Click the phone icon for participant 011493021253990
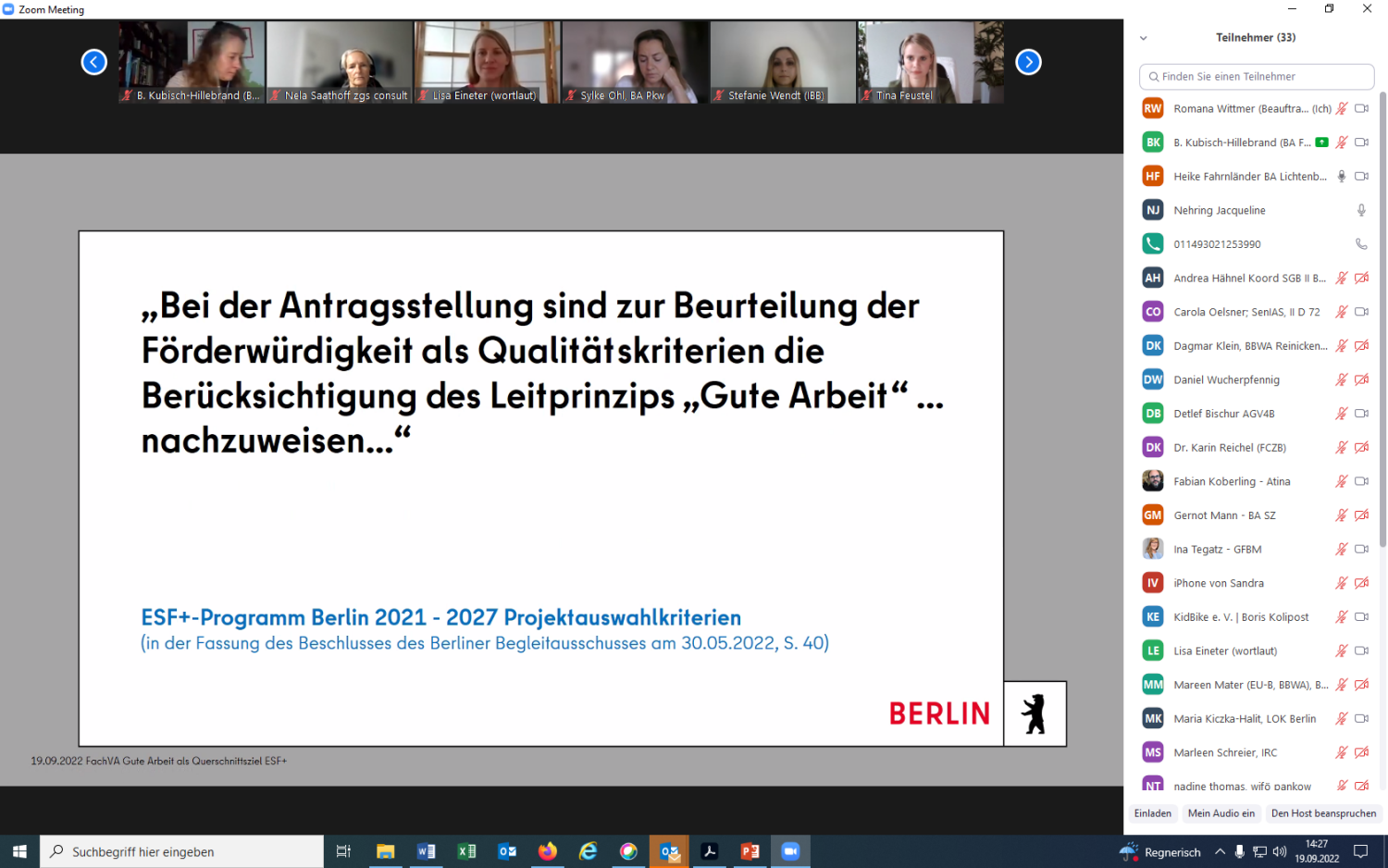 pyautogui.click(x=1361, y=243)
